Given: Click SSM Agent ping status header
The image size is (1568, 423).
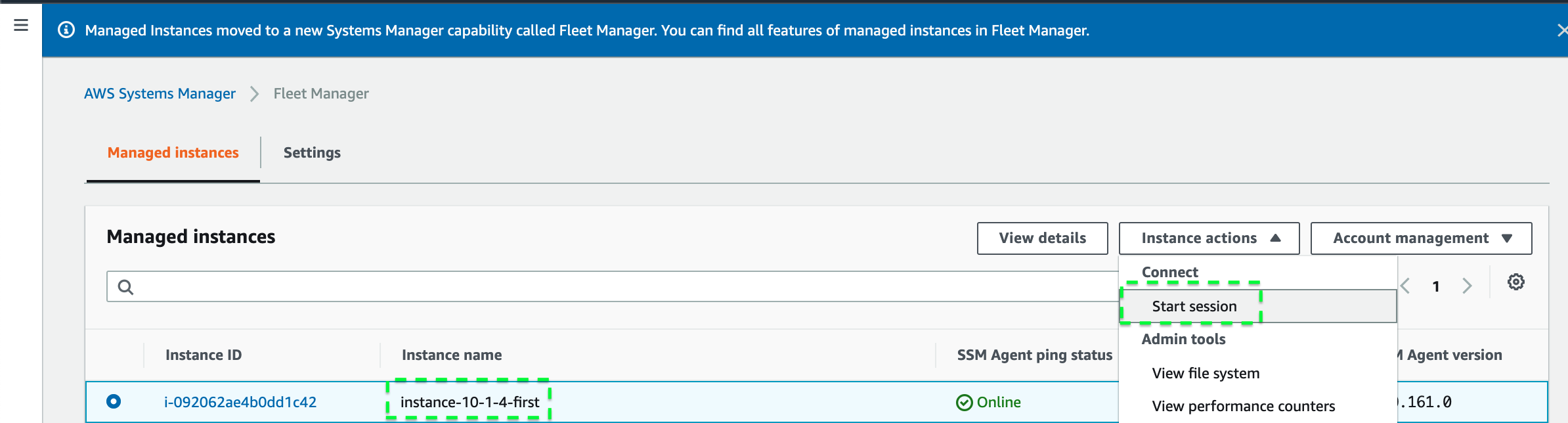Looking at the screenshot, I should pyautogui.click(x=1035, y=355).
